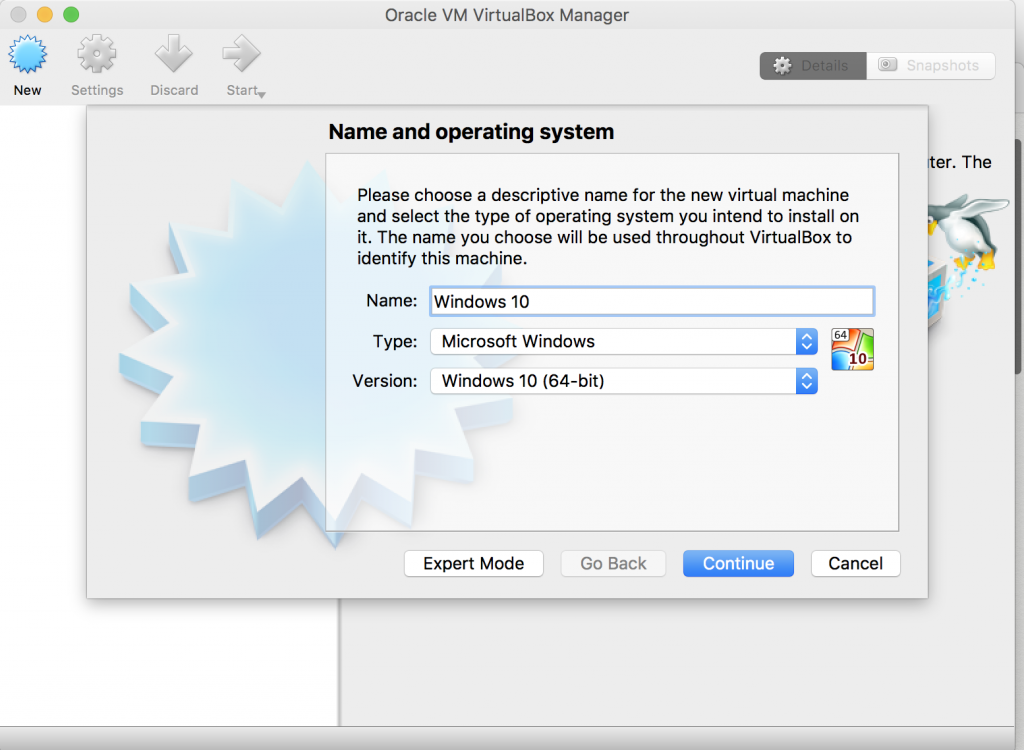Click Continue to proceed
This screenshot has width=1024, height=750.
739,564
